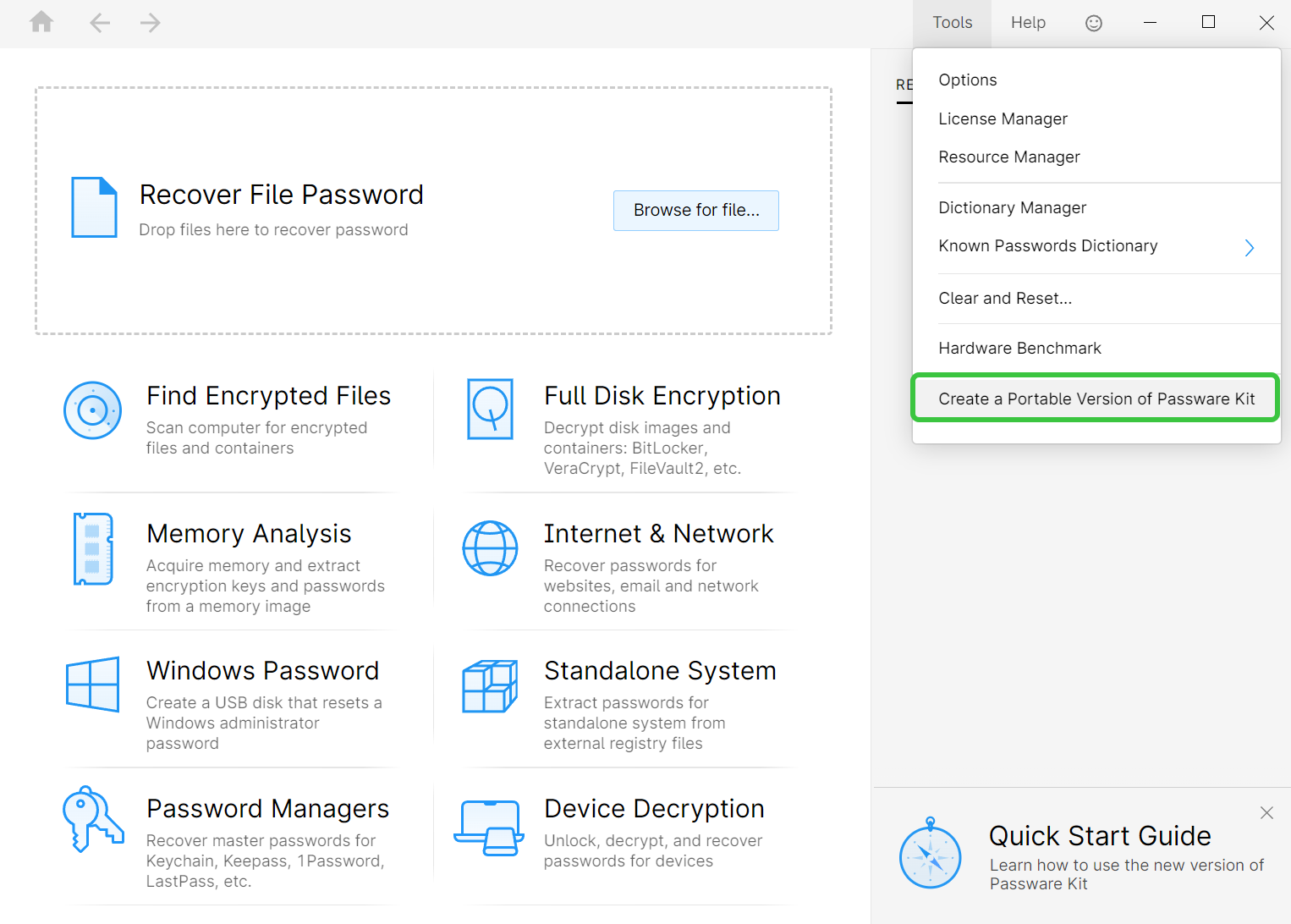
Task: Click 'Acquire memory and extract' description
Action: [x=265, y=586]
